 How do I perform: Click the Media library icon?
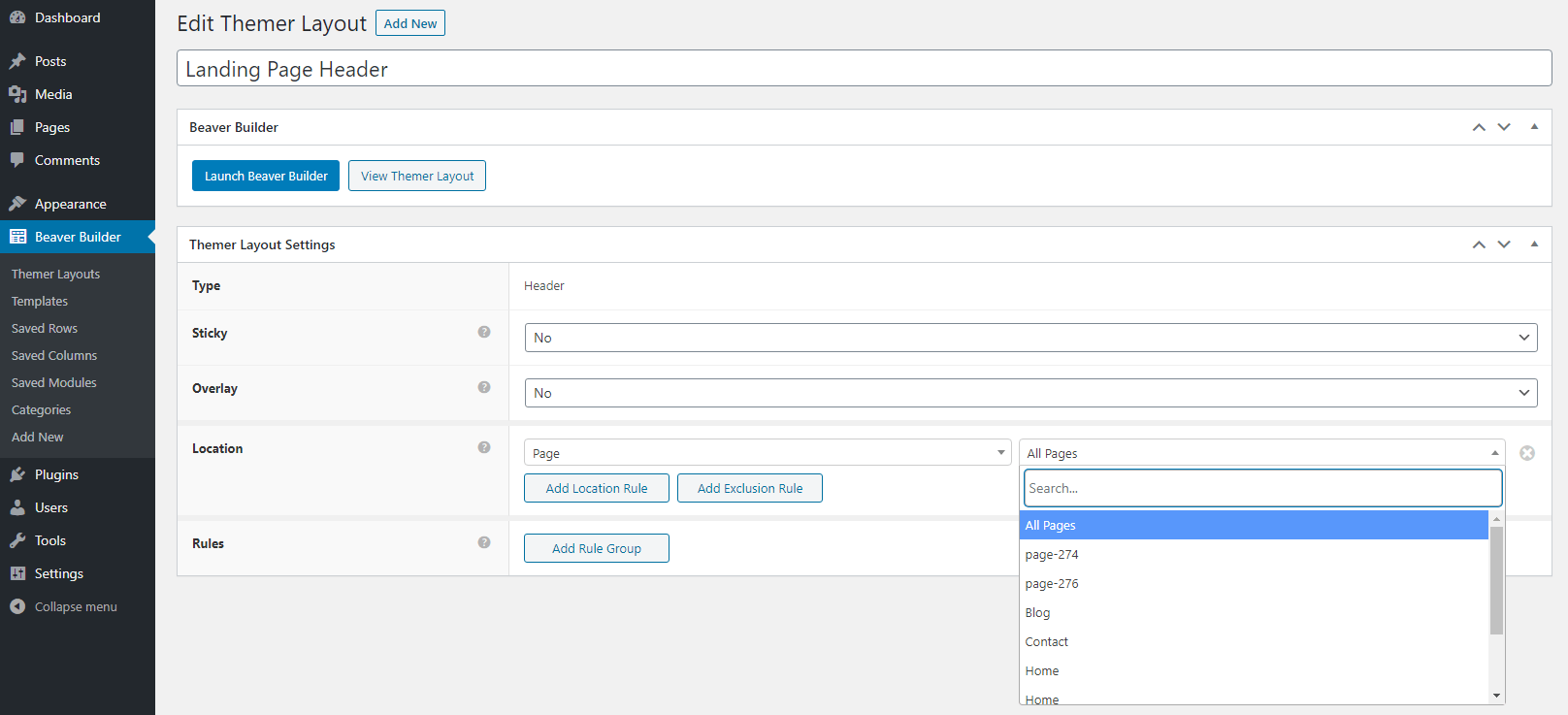pyautogui.click(x=17, y=94)
